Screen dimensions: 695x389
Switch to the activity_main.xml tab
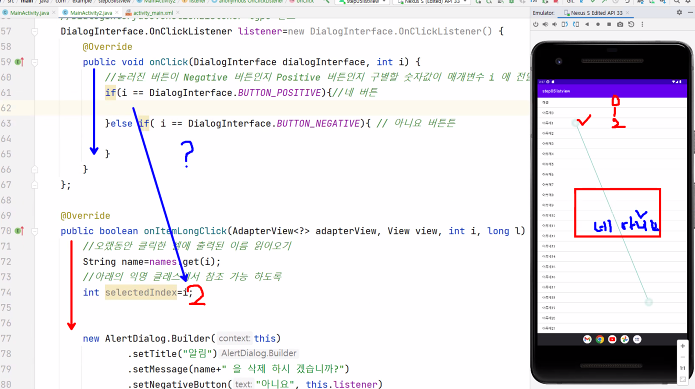(153, 13)
